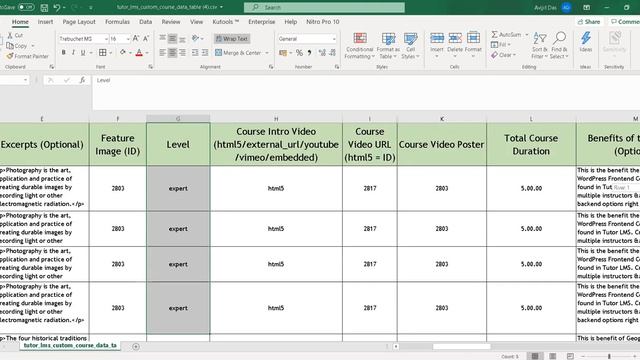Open the Home ribbon tab
The height and width of the screenshot is (360, 640).
coord(20,22)
